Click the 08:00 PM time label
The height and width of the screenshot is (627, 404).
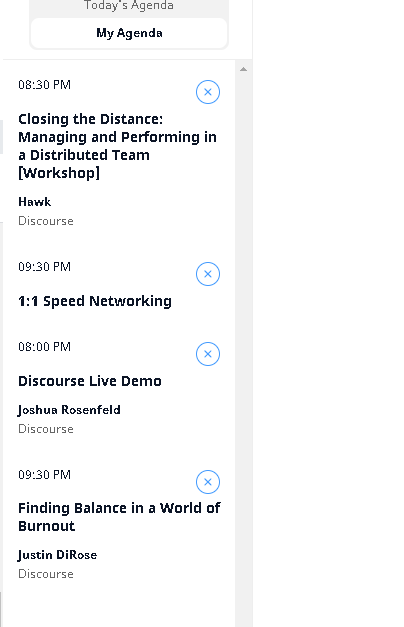pos(44,347)
